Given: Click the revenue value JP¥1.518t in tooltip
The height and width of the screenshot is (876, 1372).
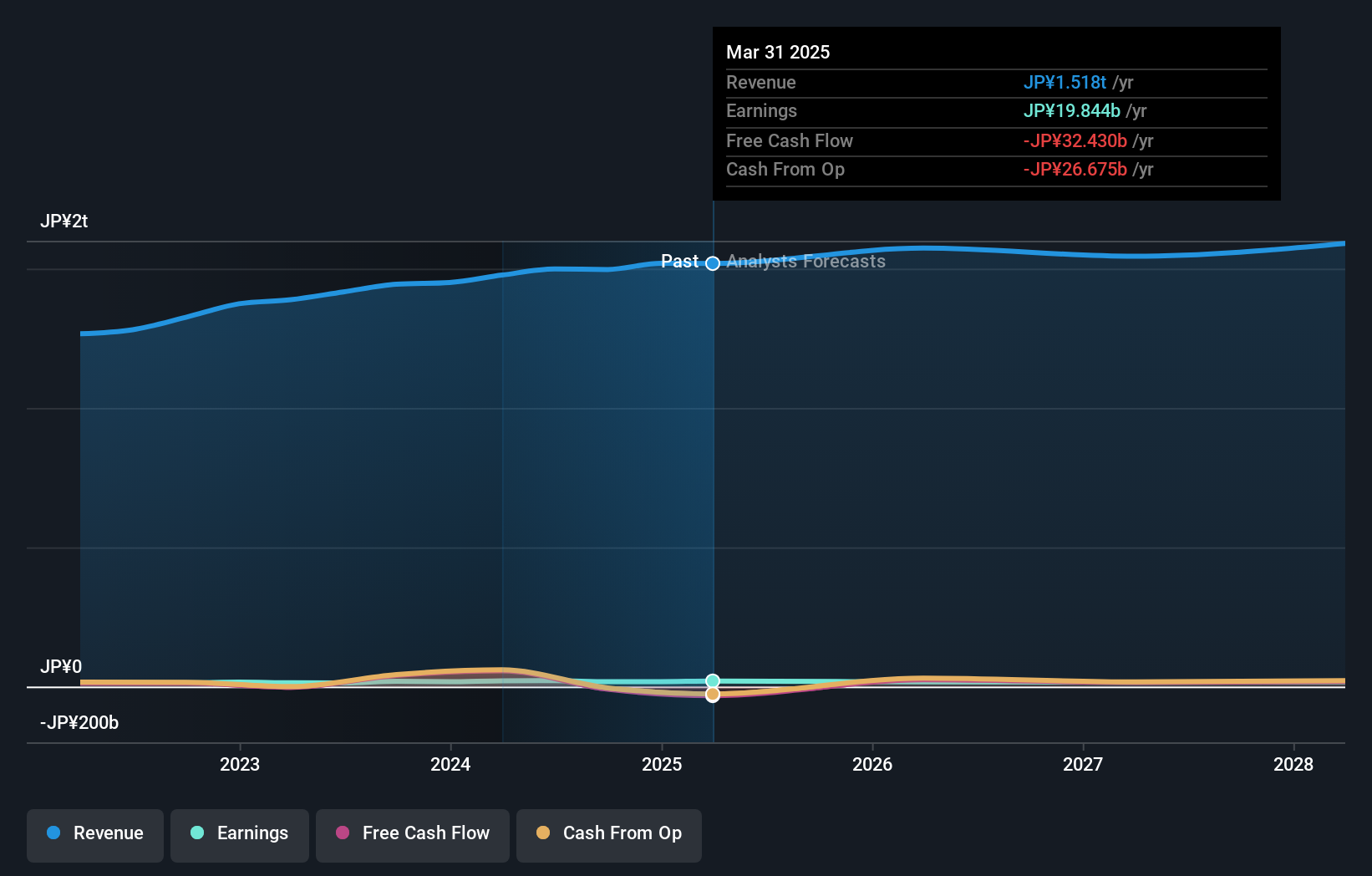Looking at the screenshot, I should point(1065,83).
